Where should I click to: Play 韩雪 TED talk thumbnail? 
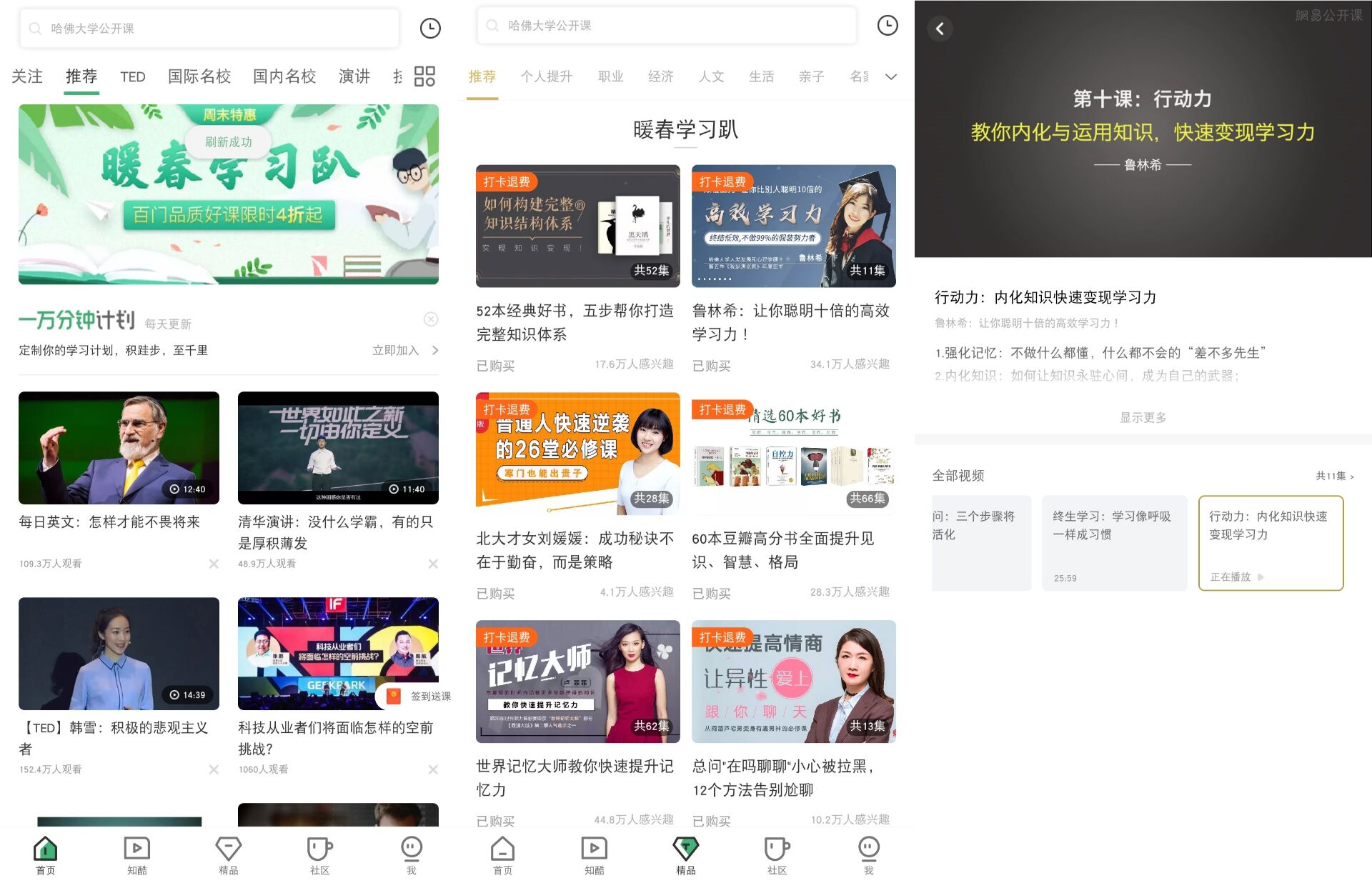click(x=119, y=654)
